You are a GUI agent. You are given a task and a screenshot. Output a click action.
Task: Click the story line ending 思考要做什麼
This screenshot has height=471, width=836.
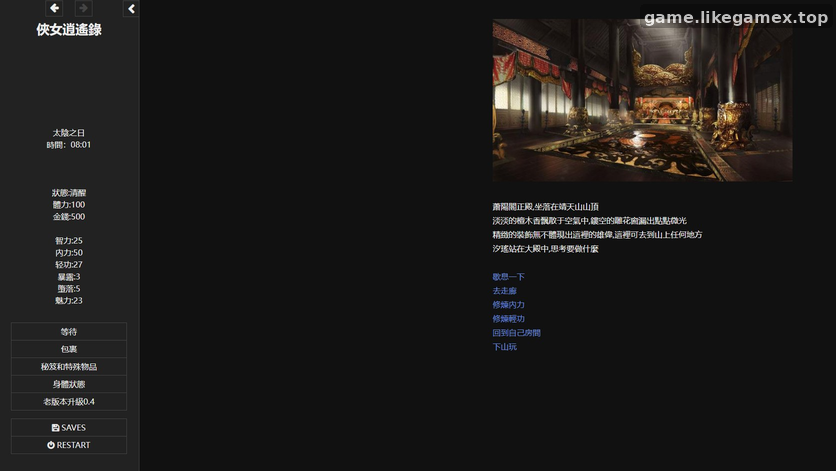545,249
